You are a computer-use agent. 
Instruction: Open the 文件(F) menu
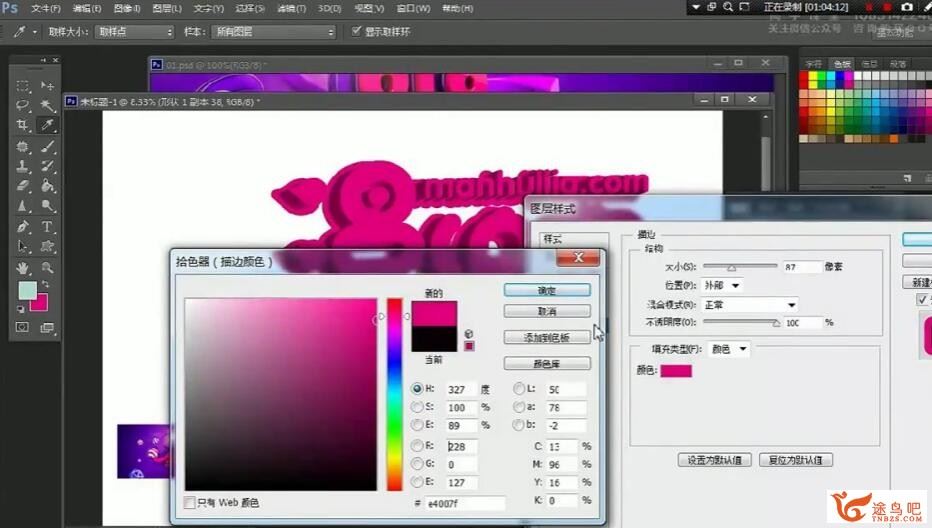(45, 8)
